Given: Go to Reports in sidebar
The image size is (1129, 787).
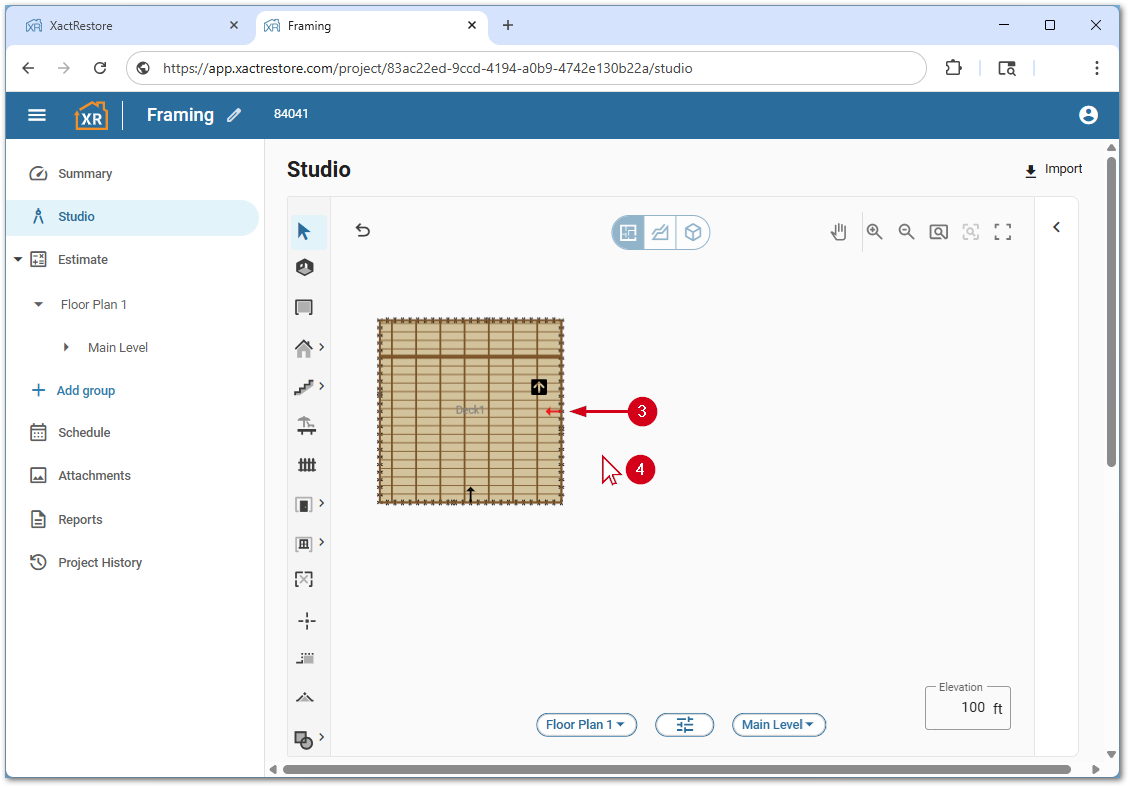Looking at the screenshot, I should (x=80, y=520).
